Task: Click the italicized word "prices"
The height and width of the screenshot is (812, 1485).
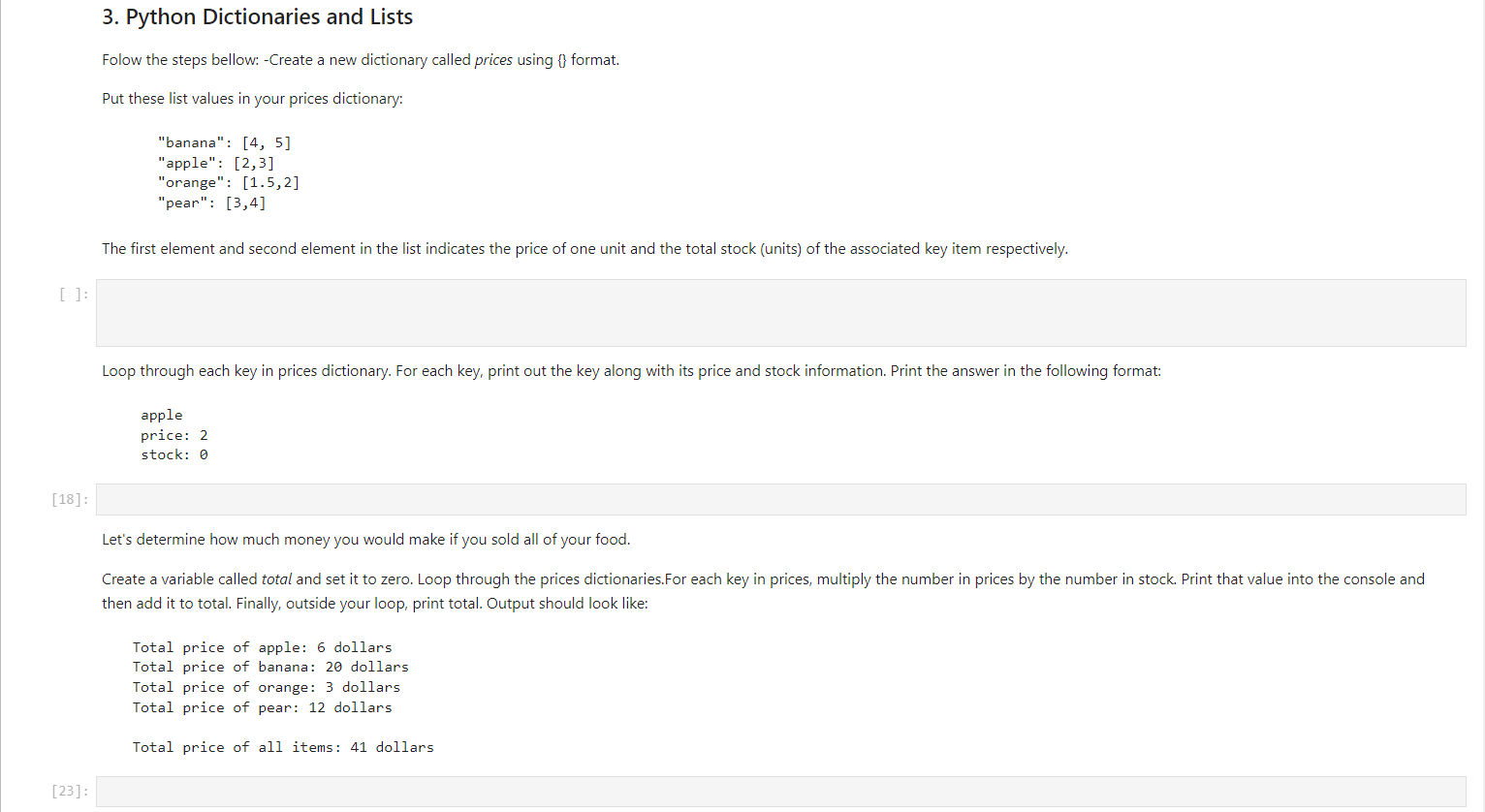Action: click(493, 59)
